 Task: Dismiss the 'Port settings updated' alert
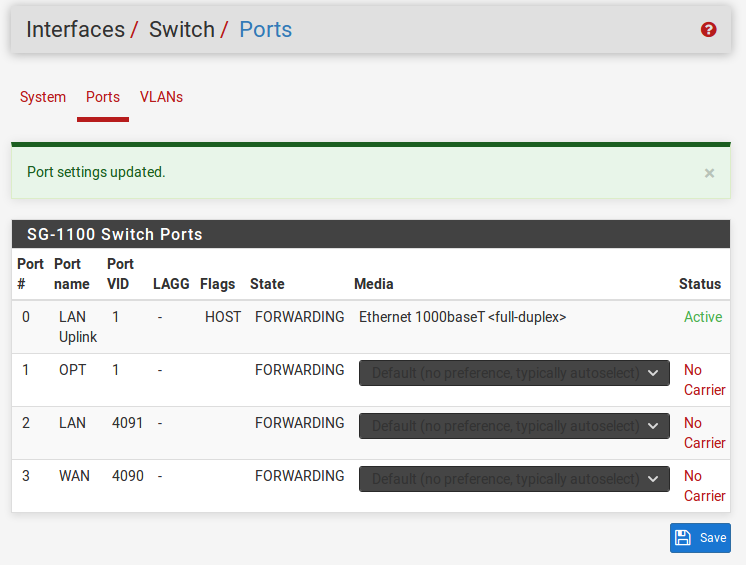click(x=709, y=173)
